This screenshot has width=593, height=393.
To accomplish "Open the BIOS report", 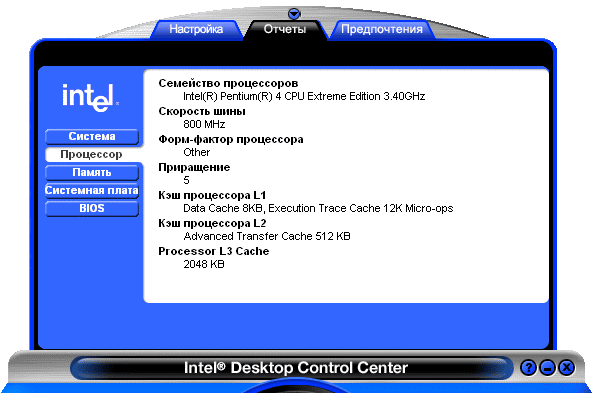I will [x=92, y=208].
